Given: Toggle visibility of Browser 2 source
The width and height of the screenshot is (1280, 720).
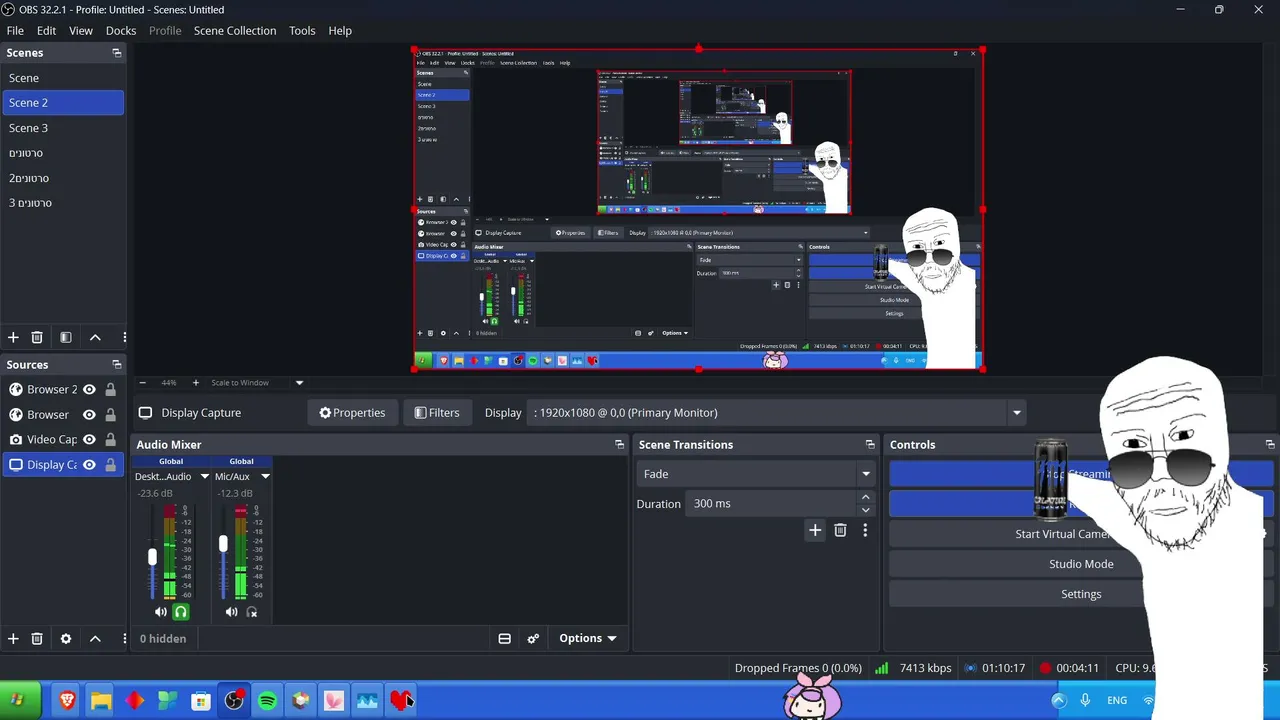Looking at the screenshot, I should 89,390.
